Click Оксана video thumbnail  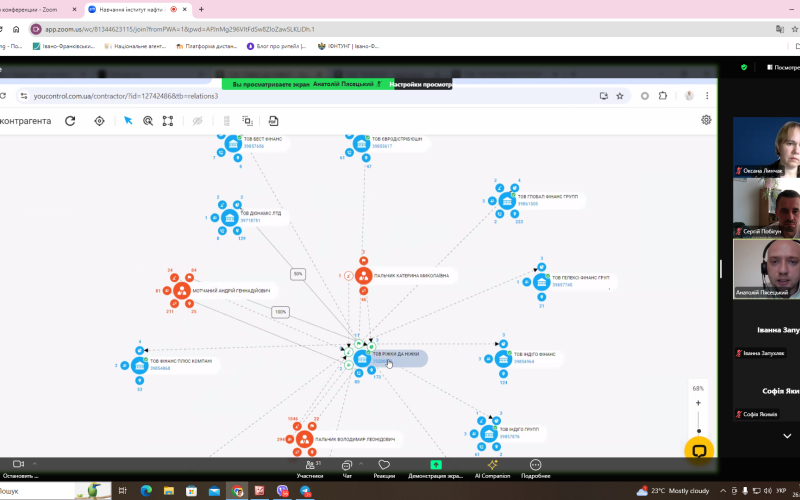point(766,146)
